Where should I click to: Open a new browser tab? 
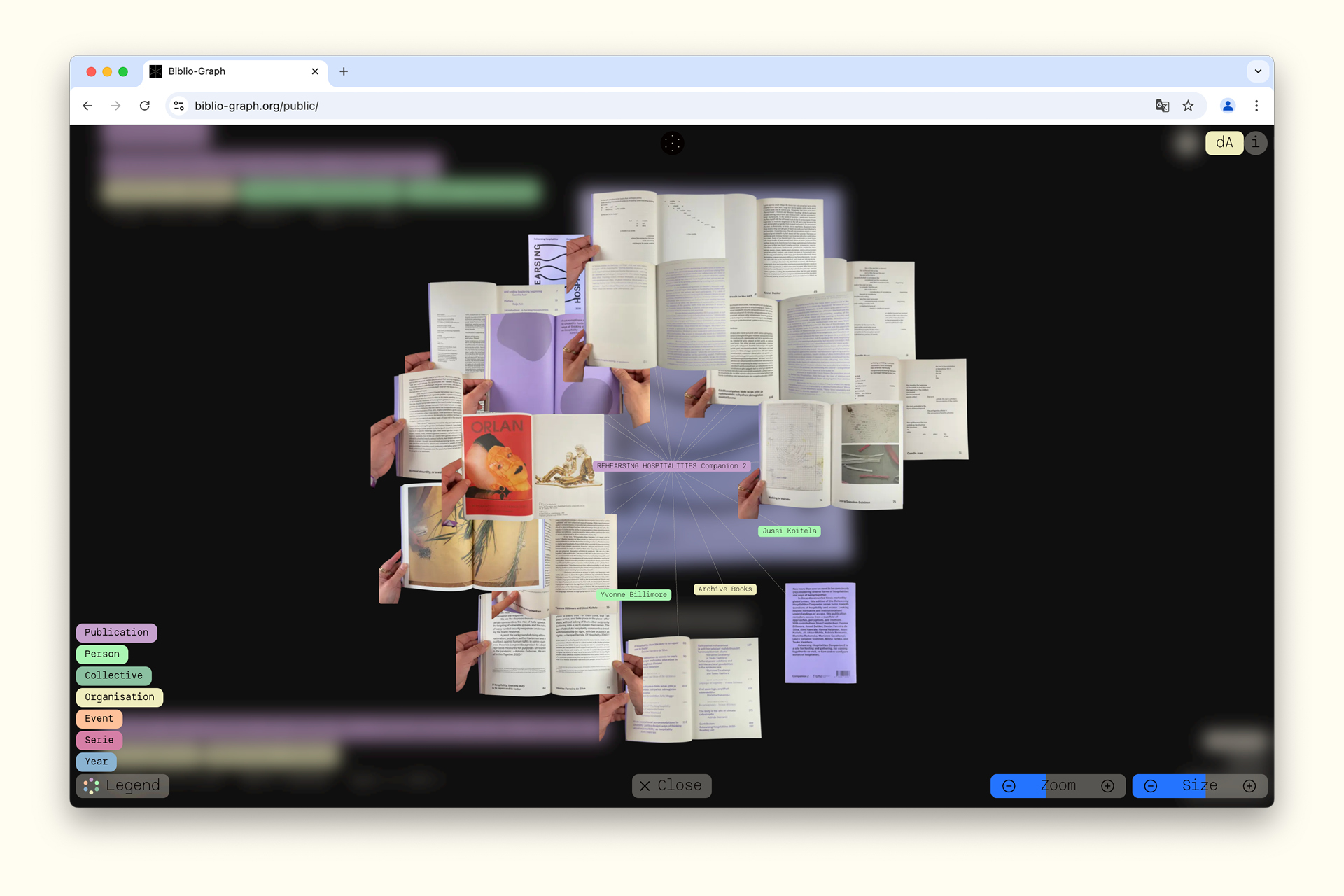point(343,71)
